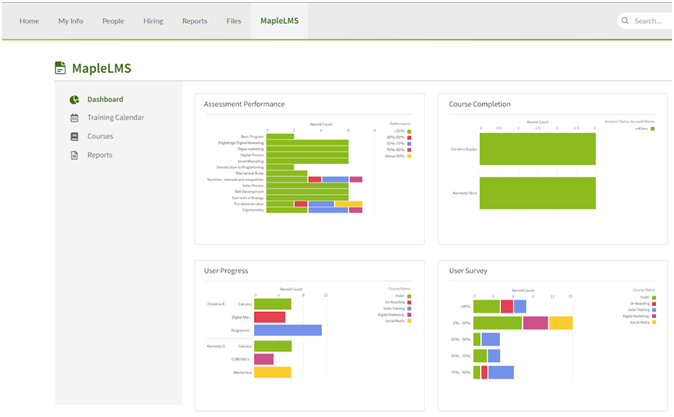
Task: Go to the My Info tab
Action: tap(70, 21)
